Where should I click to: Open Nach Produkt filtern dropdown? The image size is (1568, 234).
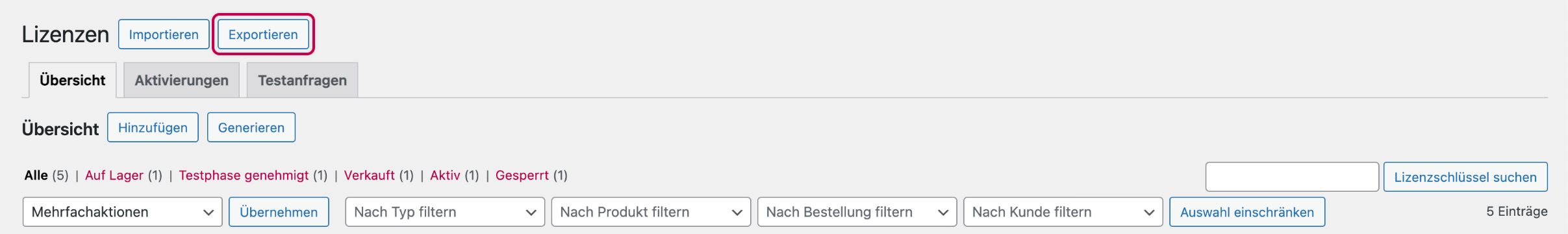pos(651,212)
